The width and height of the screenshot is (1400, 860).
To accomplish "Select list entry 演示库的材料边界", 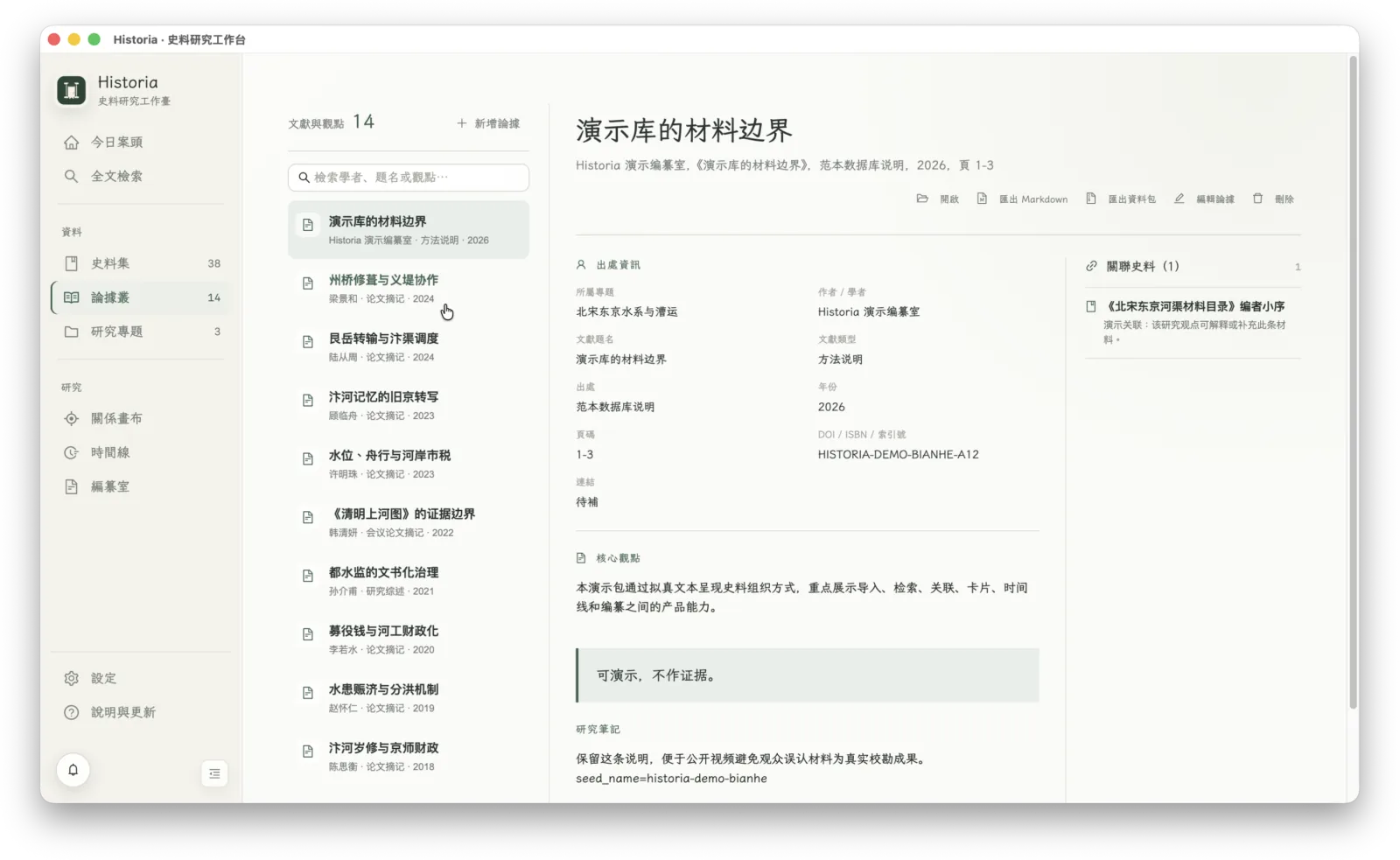I will tap(409, 229).
